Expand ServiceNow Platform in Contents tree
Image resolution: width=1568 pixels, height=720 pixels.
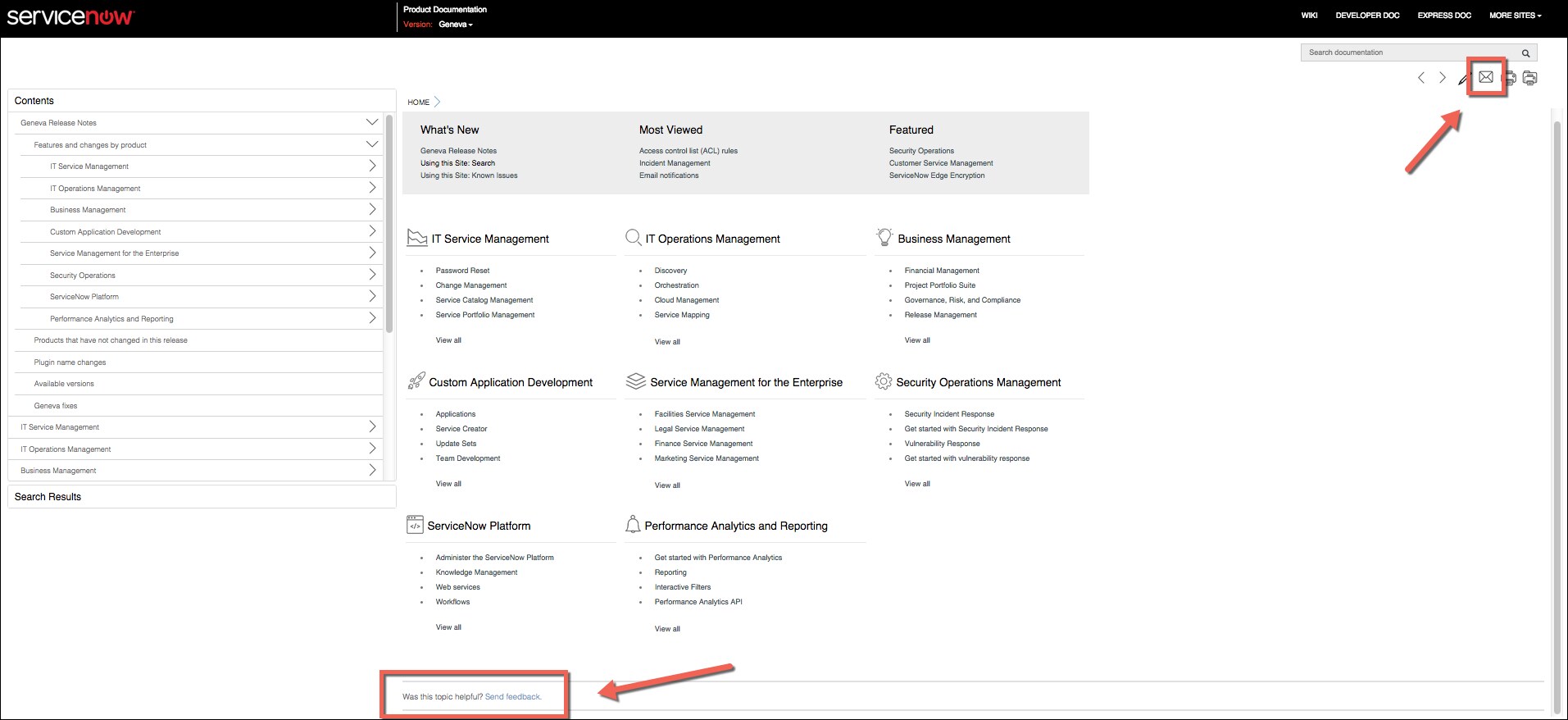coord(372,296)
